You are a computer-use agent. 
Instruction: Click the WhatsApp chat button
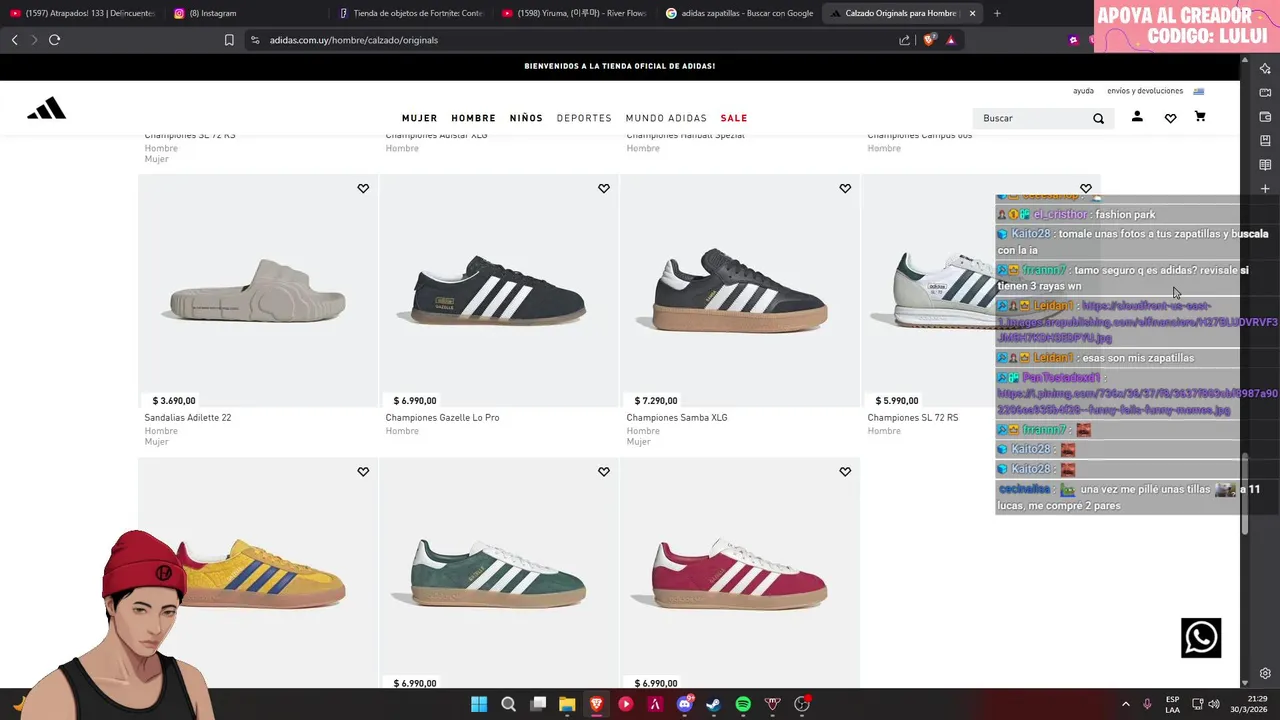[1201, 638]
